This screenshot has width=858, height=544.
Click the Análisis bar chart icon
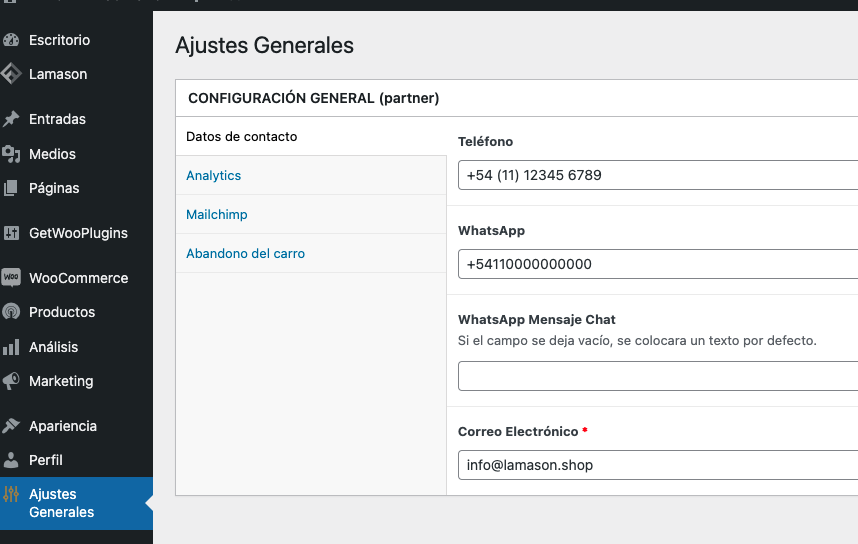pos(12,347)
